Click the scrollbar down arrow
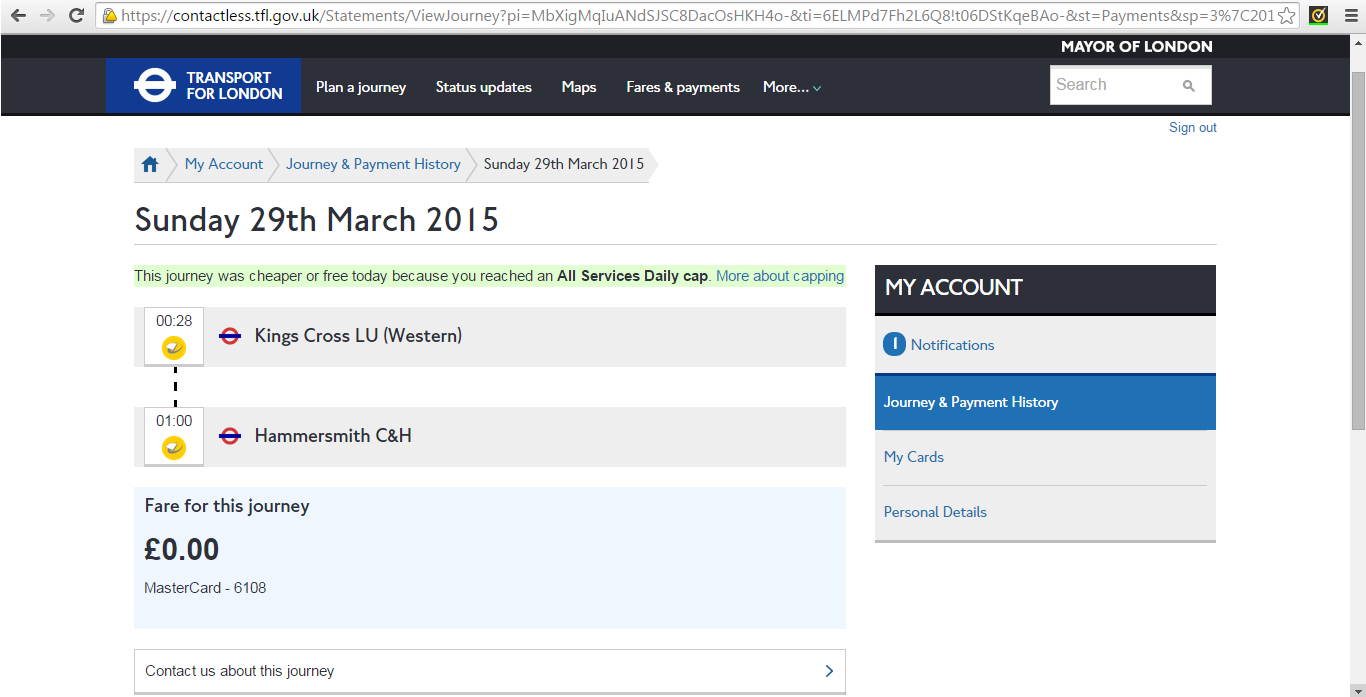The height and width of the screenshot is (697, 1366). click(x=1358, y=688)
